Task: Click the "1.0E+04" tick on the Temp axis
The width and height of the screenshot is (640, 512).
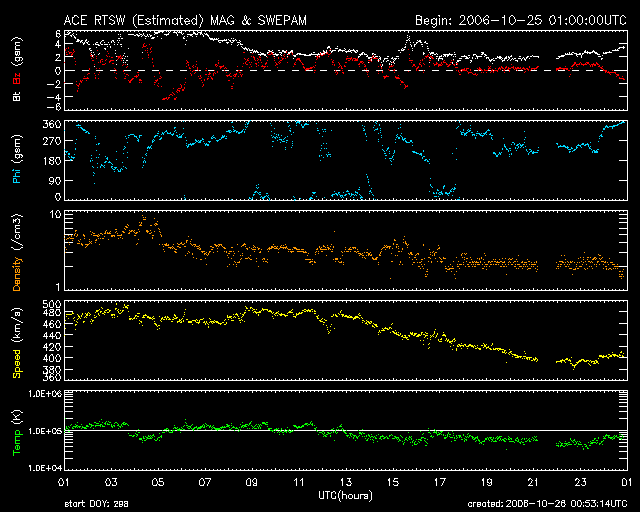Action: 45,468
